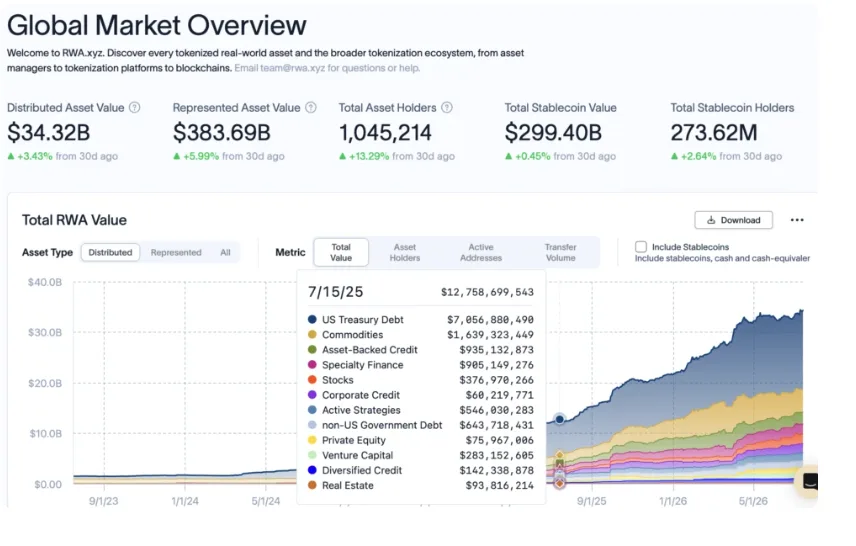Click the Venture Capital legend label
The height and width of the screenshot is (546, 856).
(358, 455)
